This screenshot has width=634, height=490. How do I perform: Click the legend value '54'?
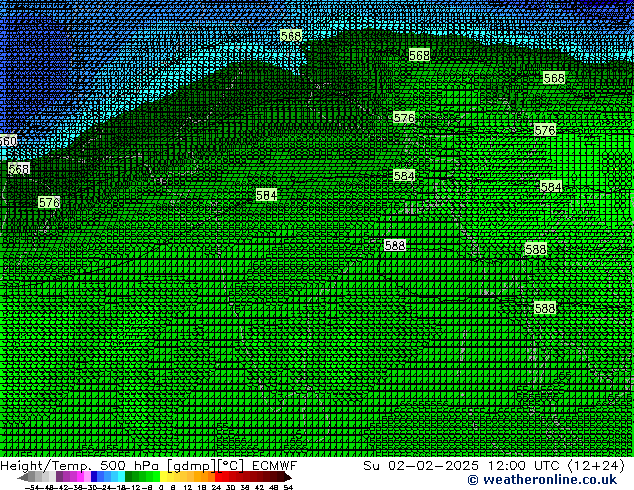tap(288, 487)
